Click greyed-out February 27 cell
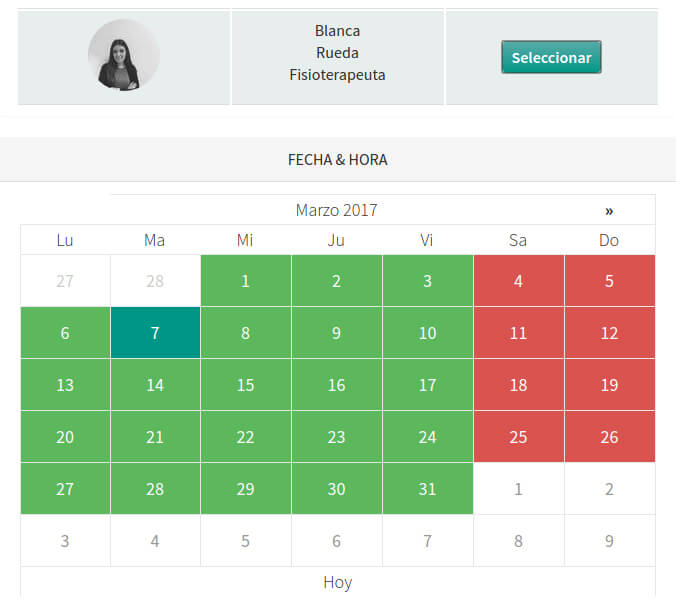676x601 pixels. click(x=65, y=281)
